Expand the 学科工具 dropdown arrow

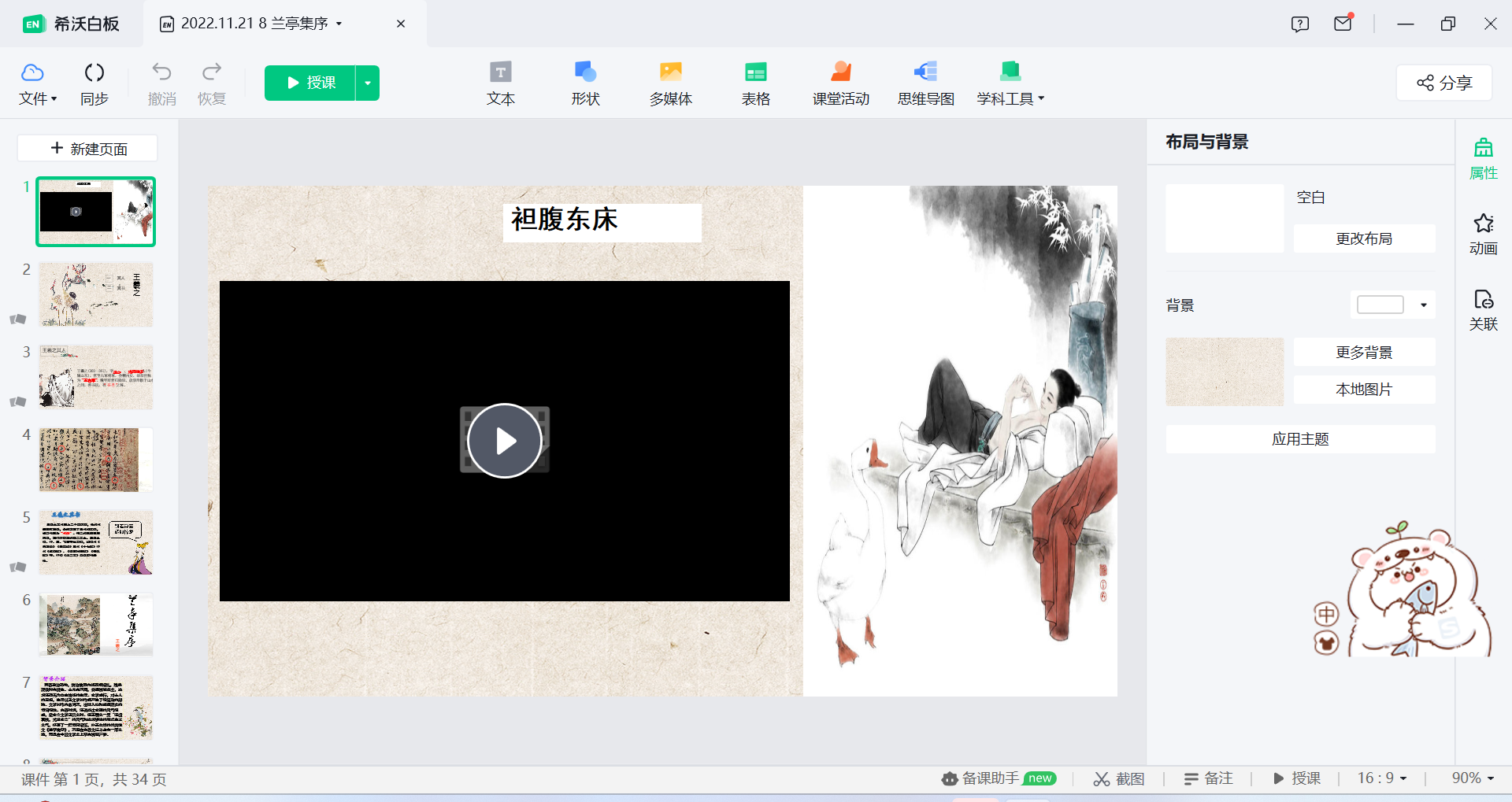tap(1041, 99)
